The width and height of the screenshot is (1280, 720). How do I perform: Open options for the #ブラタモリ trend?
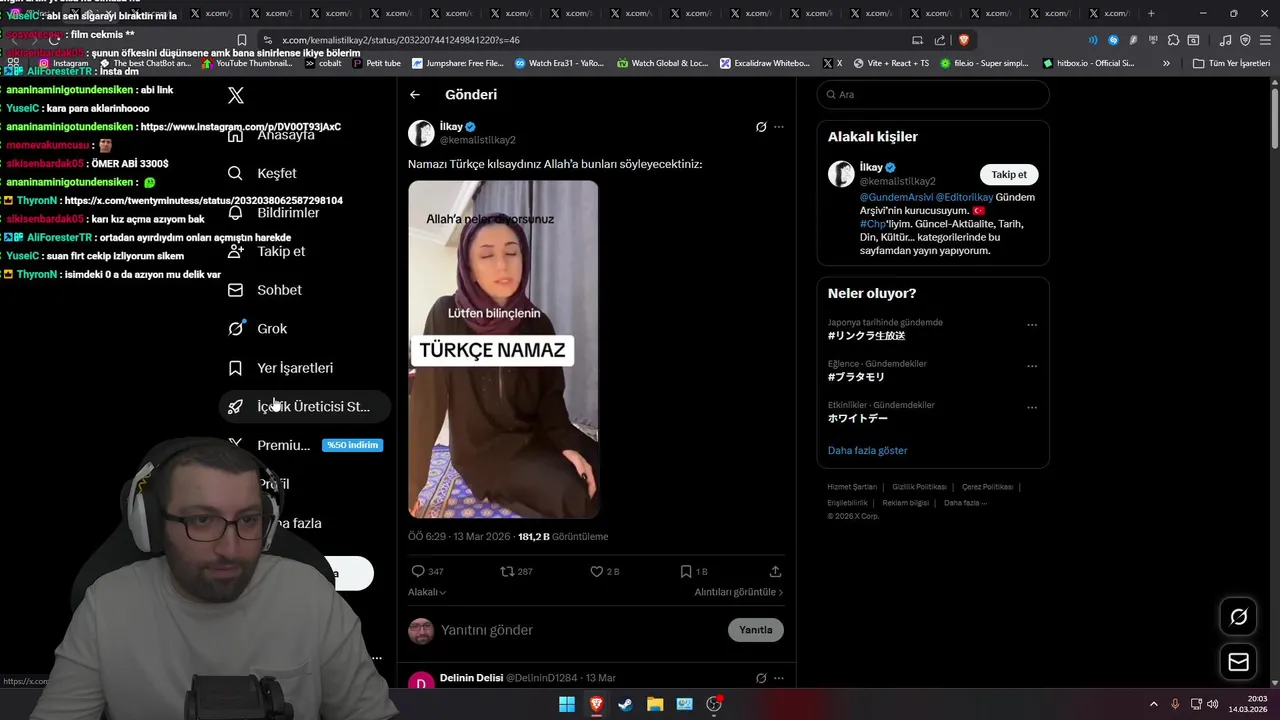[x=1032, y=366]
